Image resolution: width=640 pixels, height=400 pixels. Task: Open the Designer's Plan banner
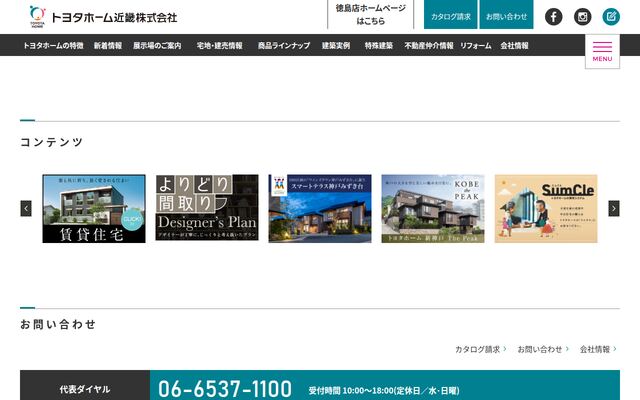point(207,208)
